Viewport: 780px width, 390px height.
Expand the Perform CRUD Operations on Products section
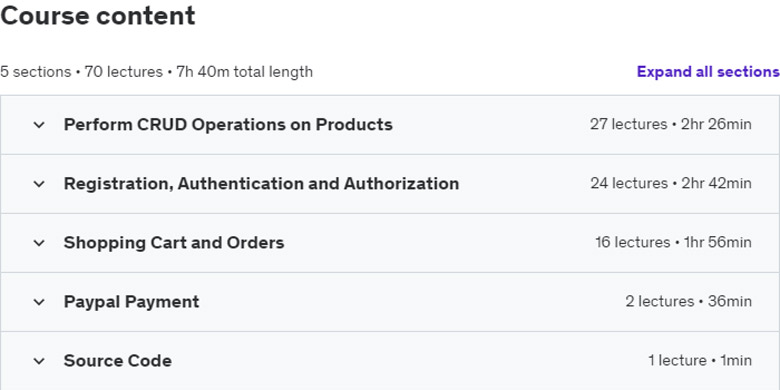pyautogui.click(x=228, y=124)
